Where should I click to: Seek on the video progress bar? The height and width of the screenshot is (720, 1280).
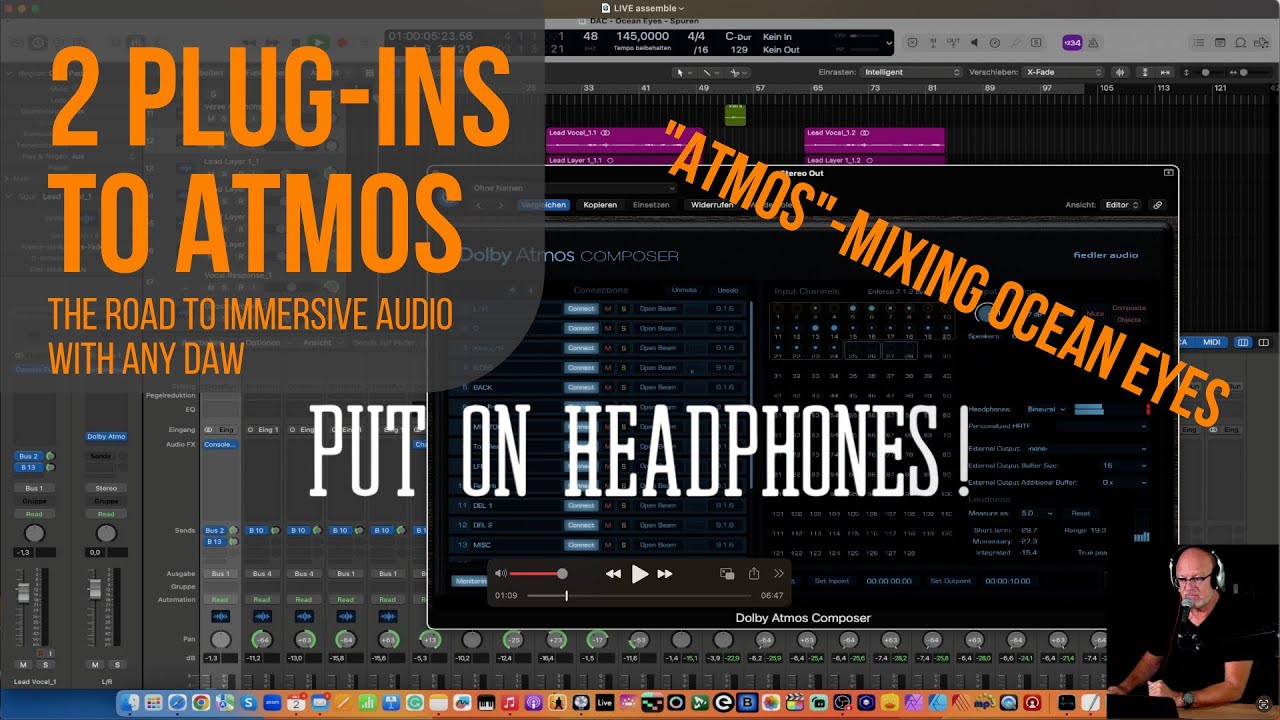[639, 595]
